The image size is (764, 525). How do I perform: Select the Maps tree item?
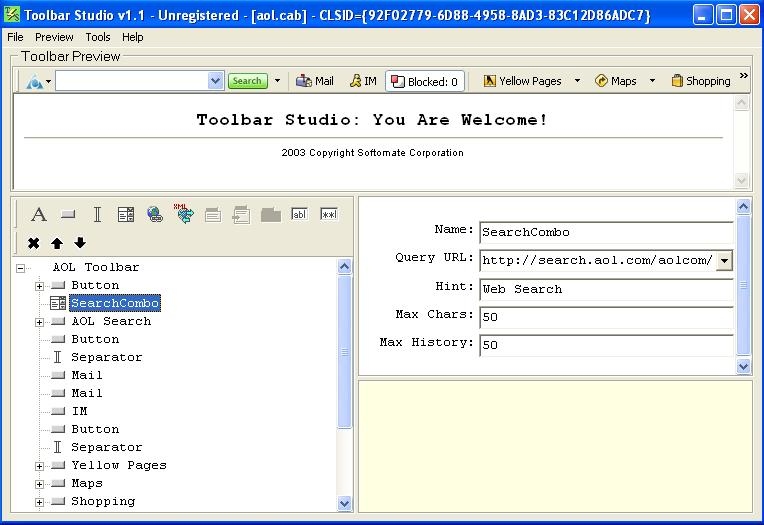(x=87, y=484)
